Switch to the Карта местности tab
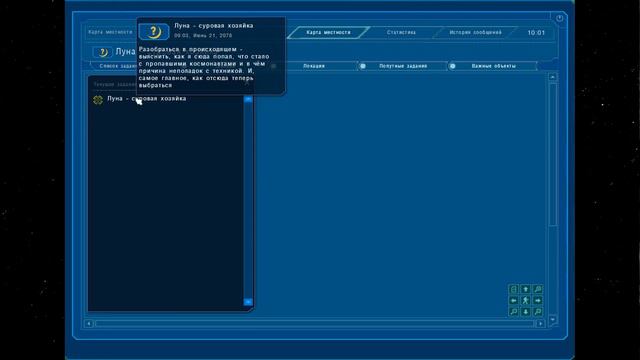The width and height of the screenshot is (640, 360). tap(328, 32)
